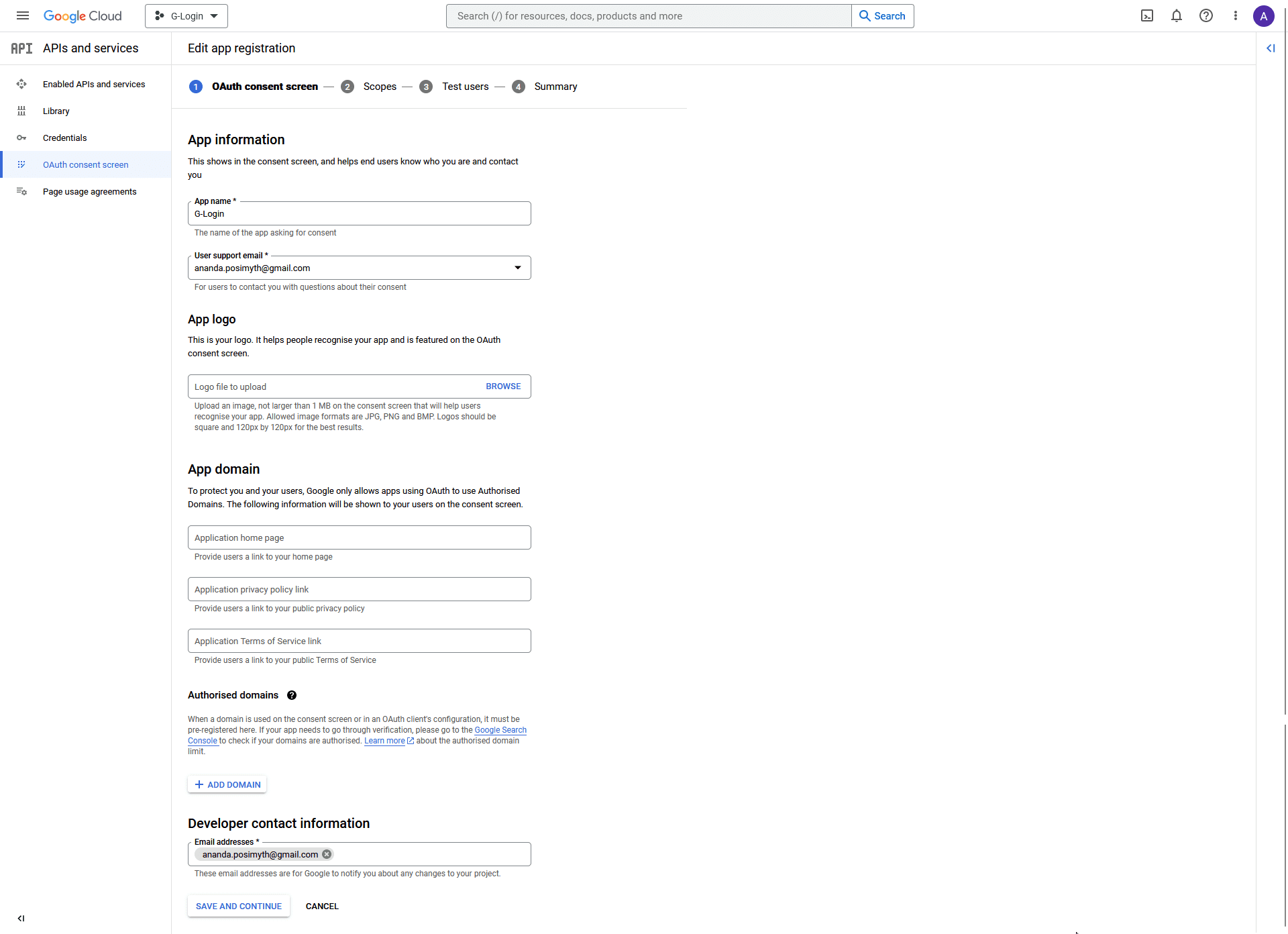This screenshot has height=934, width=1288.
Task: Select OAuth consent screen sidebar item
Action: [x=86, y=164]
